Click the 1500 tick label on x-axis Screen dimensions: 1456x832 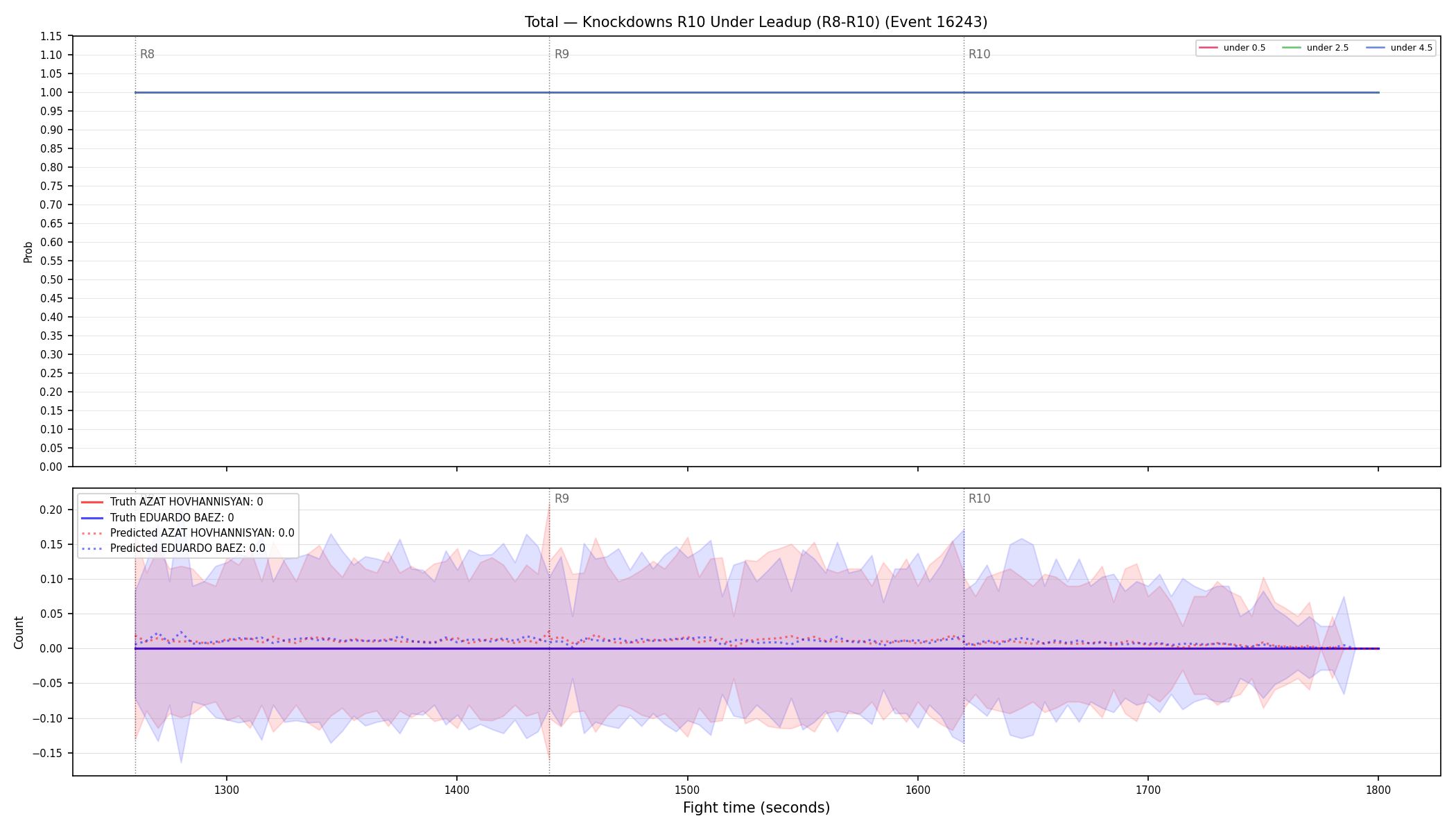click(x=687, y=790)
